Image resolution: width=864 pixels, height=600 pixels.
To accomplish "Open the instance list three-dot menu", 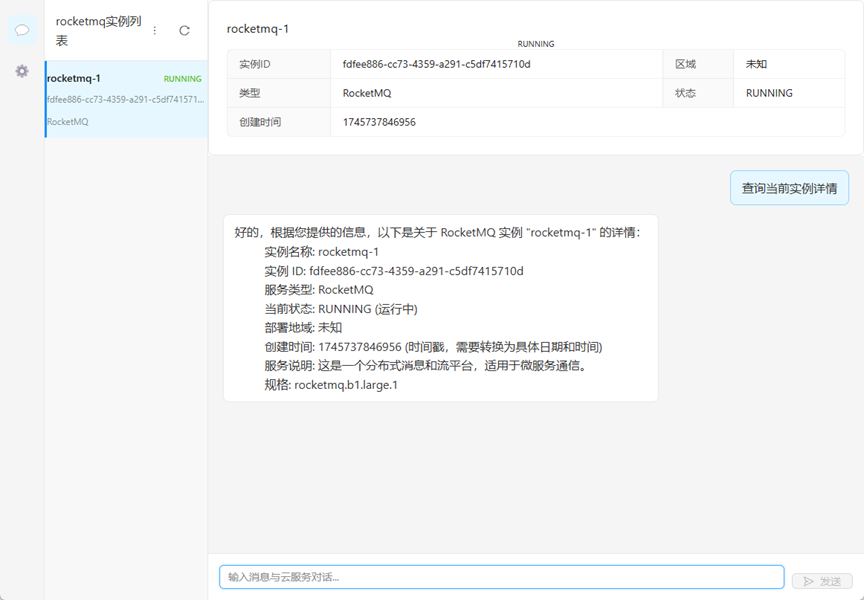I will (x=155, y=31).
